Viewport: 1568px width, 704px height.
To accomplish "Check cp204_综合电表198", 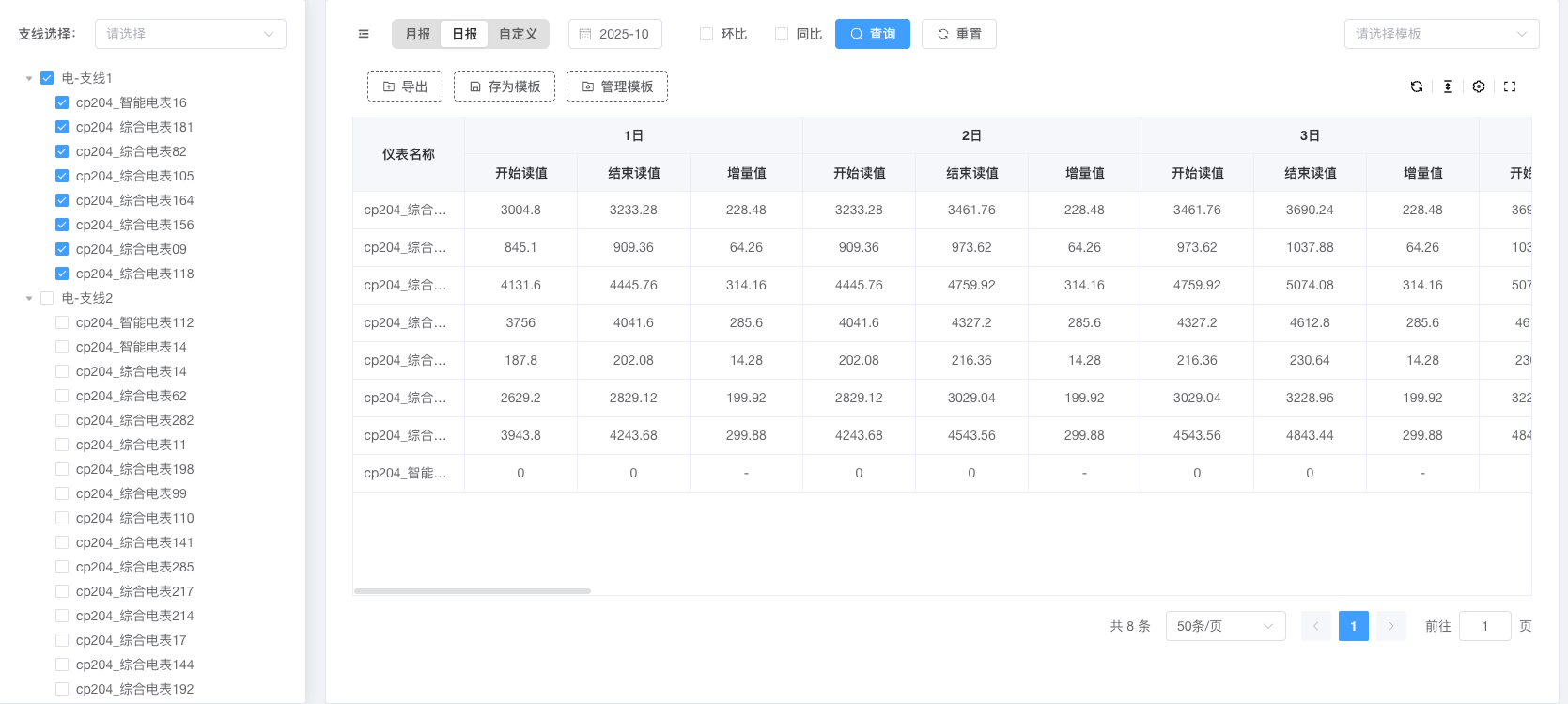I will click(x=62, y=469).
